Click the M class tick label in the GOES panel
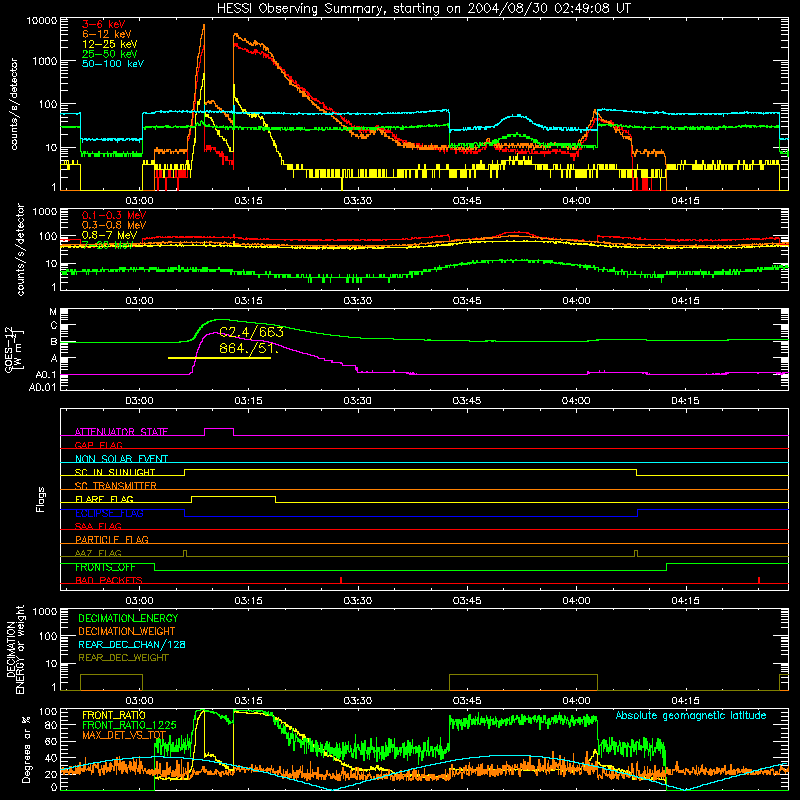The image size is (800, 800). [53, 312]
